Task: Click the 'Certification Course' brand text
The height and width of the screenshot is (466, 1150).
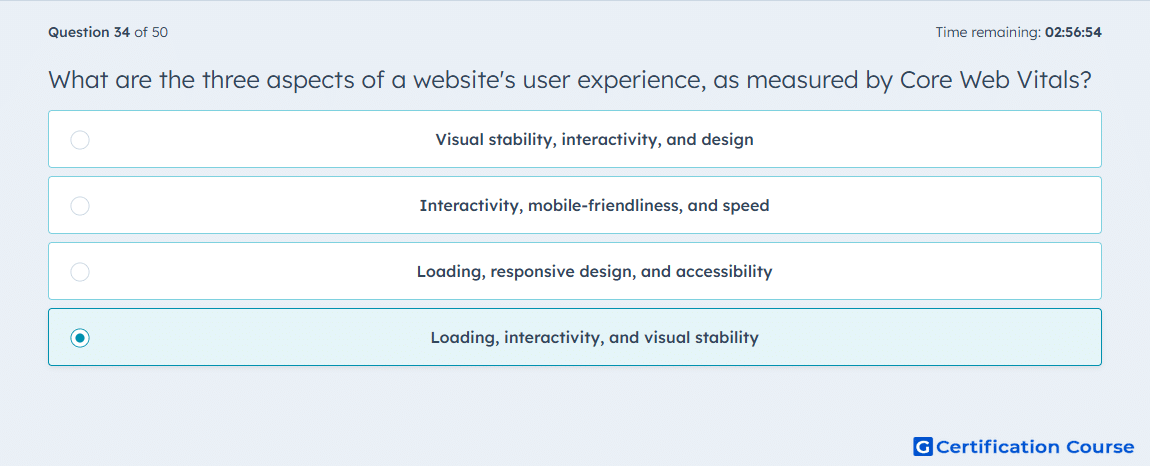Action: 1035,446
